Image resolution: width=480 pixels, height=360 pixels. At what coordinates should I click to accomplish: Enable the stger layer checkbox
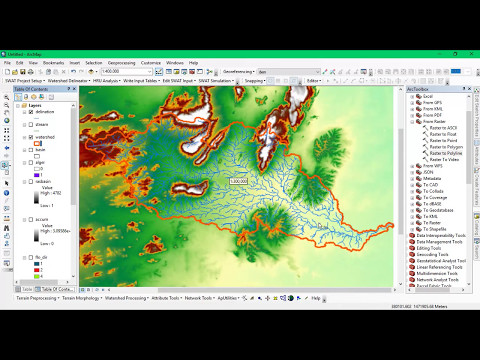click(31, 163)
